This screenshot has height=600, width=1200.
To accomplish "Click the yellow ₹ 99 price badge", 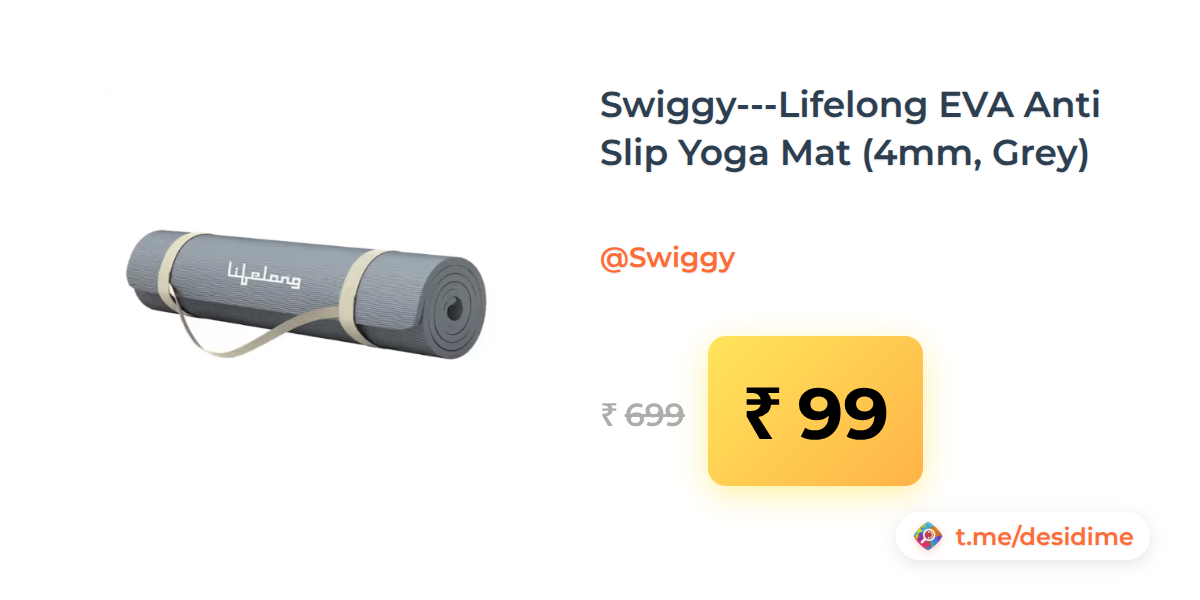I will (x=815, y=411).
